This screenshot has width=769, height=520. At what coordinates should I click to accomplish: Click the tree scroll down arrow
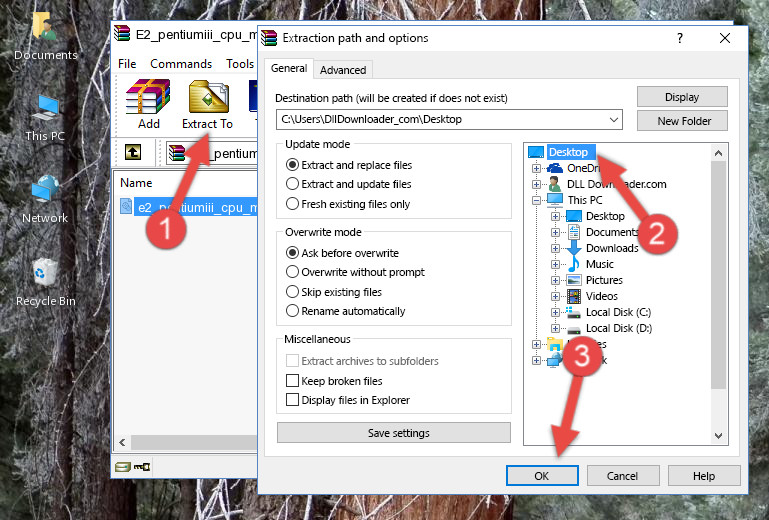(x=718, y=435)
